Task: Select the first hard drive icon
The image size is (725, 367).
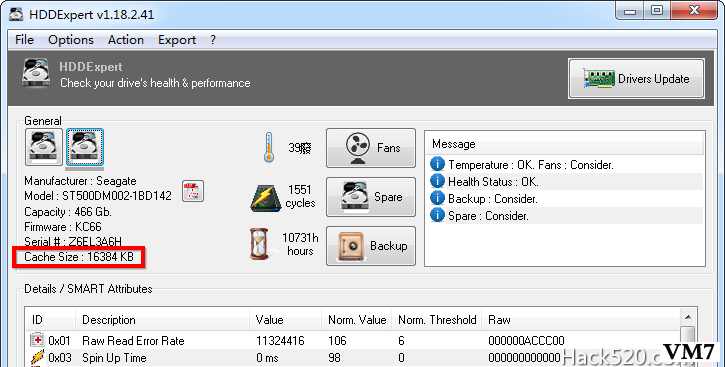Action: 44,147
